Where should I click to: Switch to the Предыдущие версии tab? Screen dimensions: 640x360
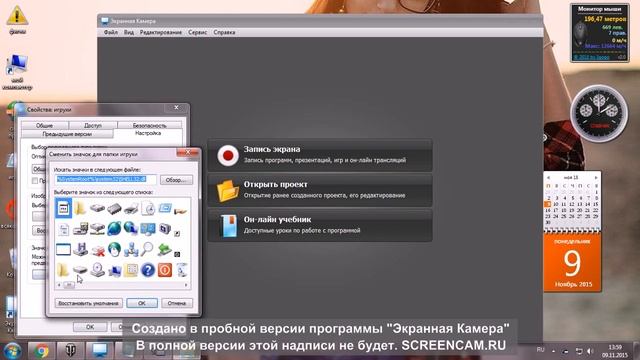67,134
